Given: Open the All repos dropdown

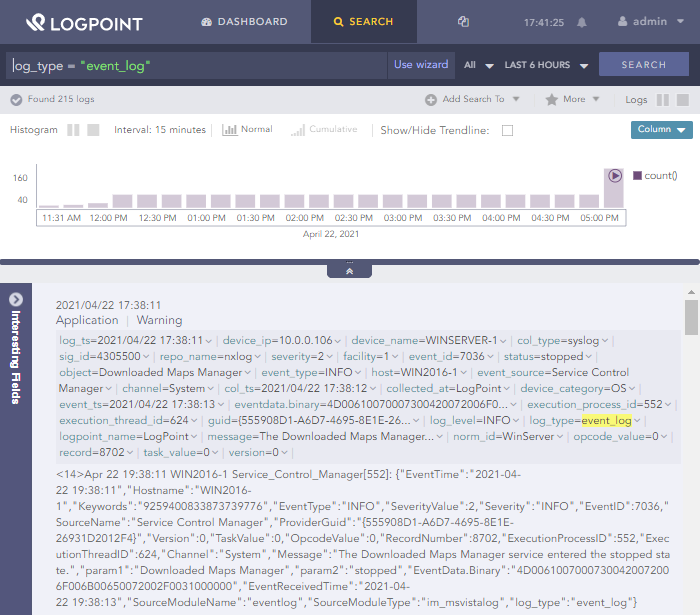Looking at the screenshot, I should (x=478, y=65).
